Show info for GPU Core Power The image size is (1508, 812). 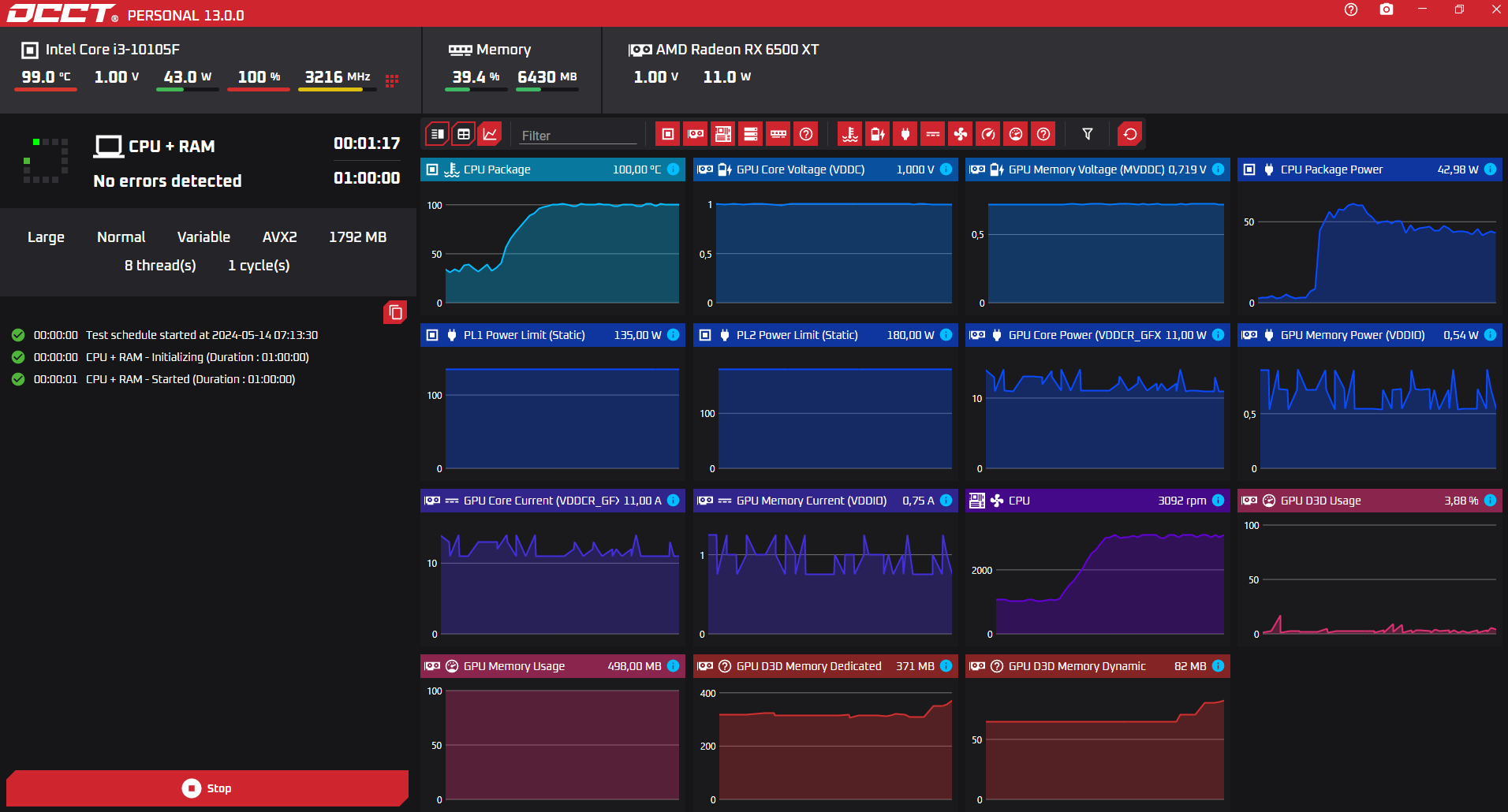point(1219,335)
